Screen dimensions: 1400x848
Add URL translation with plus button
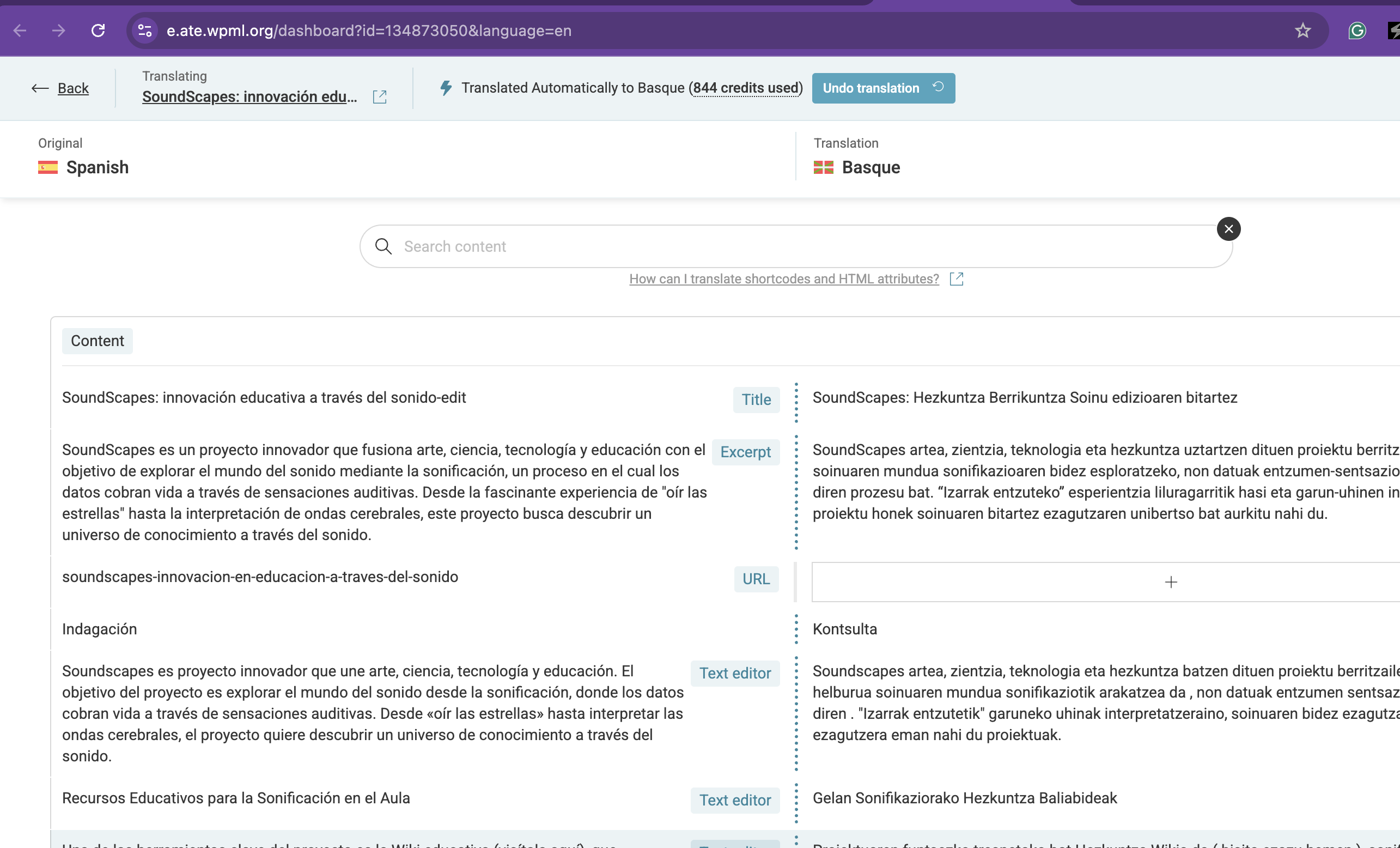tap(1171, 582)
